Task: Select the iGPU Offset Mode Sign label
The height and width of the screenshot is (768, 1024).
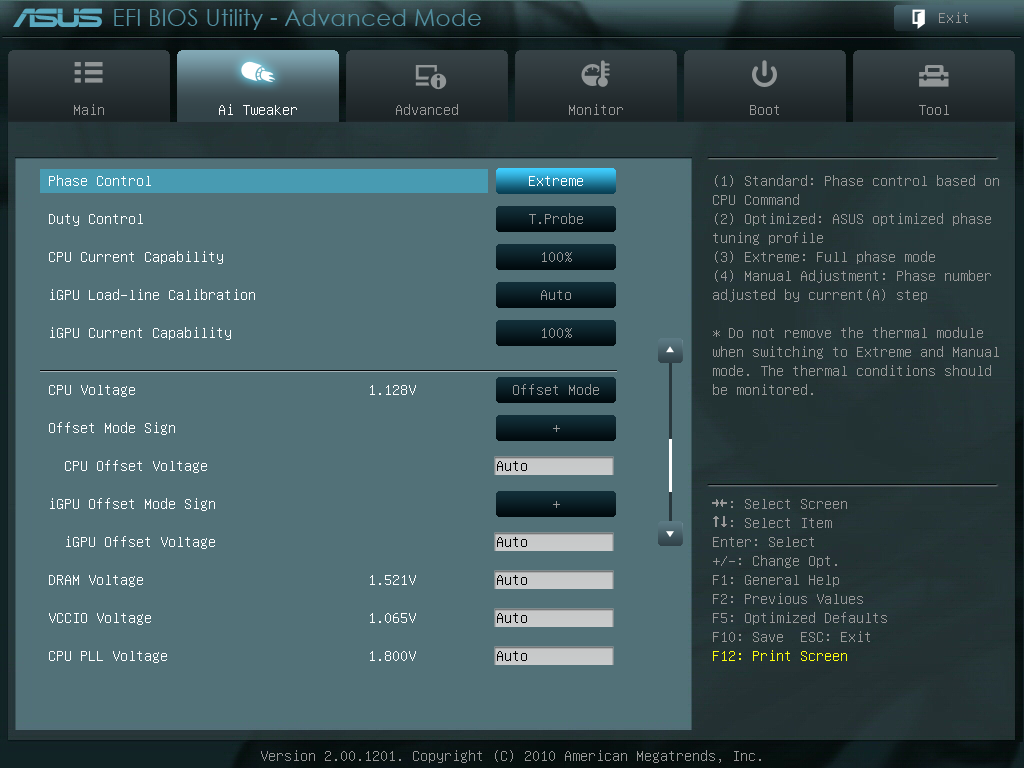Action: (x=132, y=504)
